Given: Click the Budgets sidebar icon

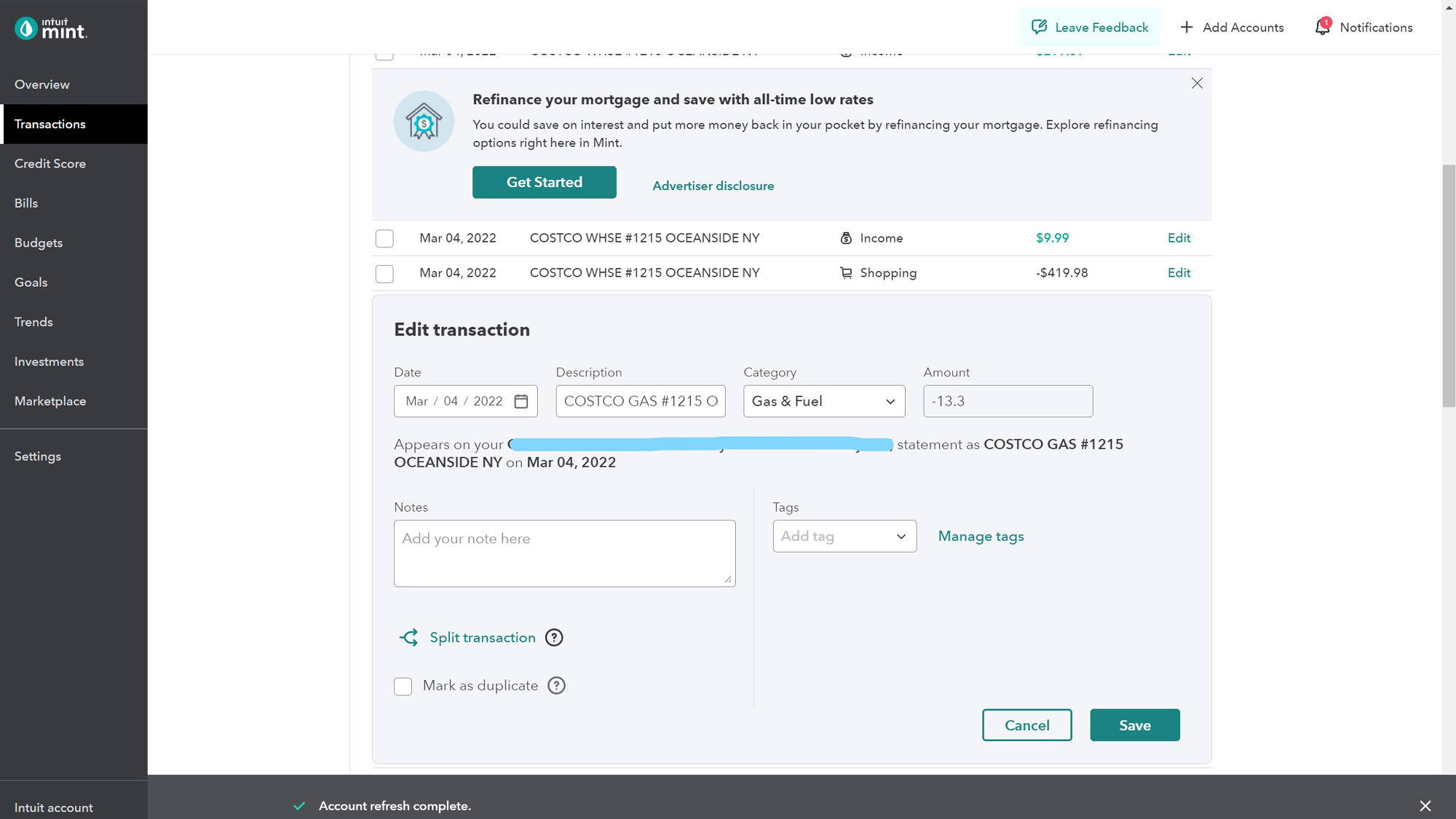Looking at the screenshot, I should [38, 242].
